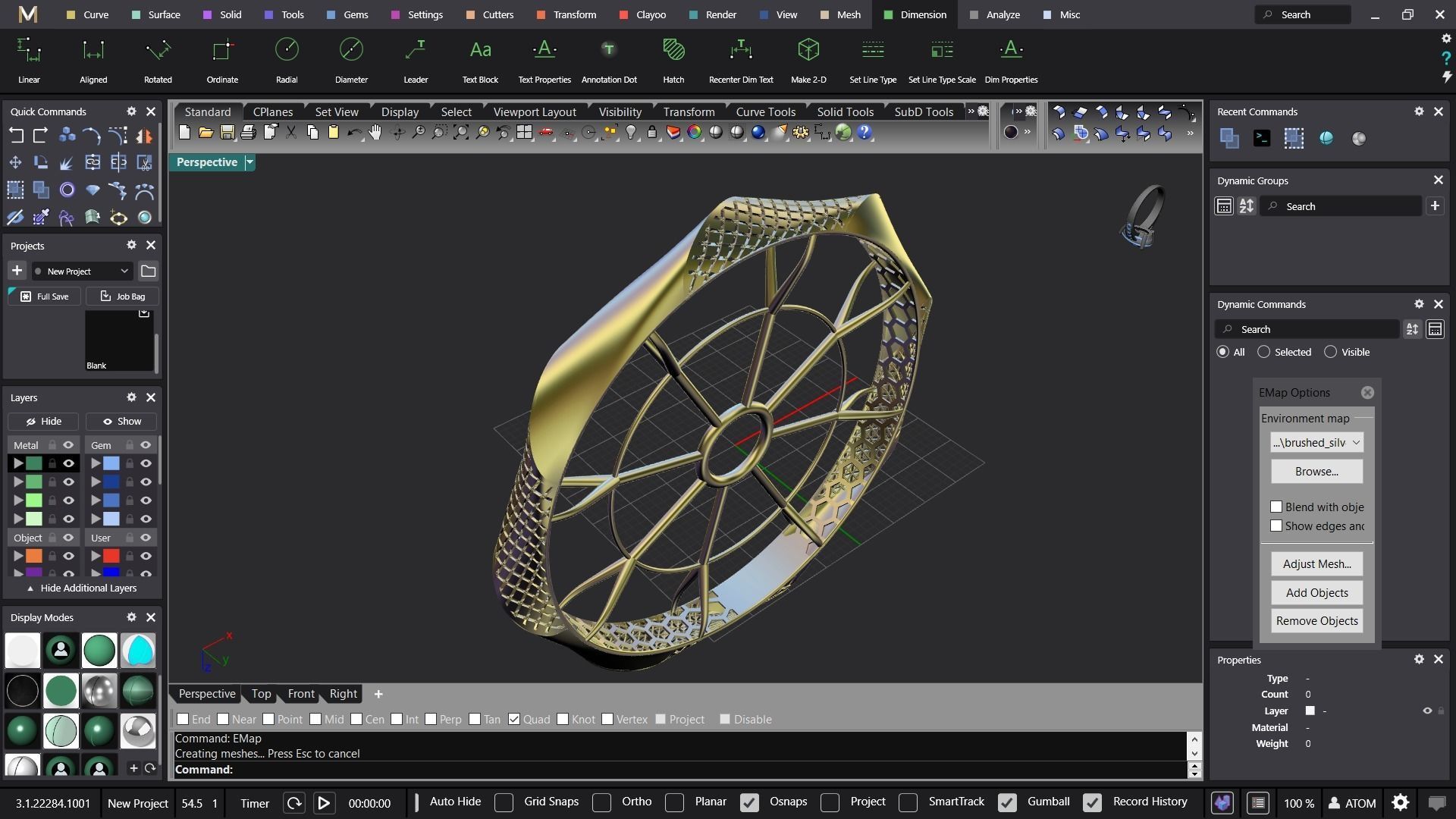Switch to the Solid Tools toolbar tab
This screenshot has height=819, width=1456.
845,111
